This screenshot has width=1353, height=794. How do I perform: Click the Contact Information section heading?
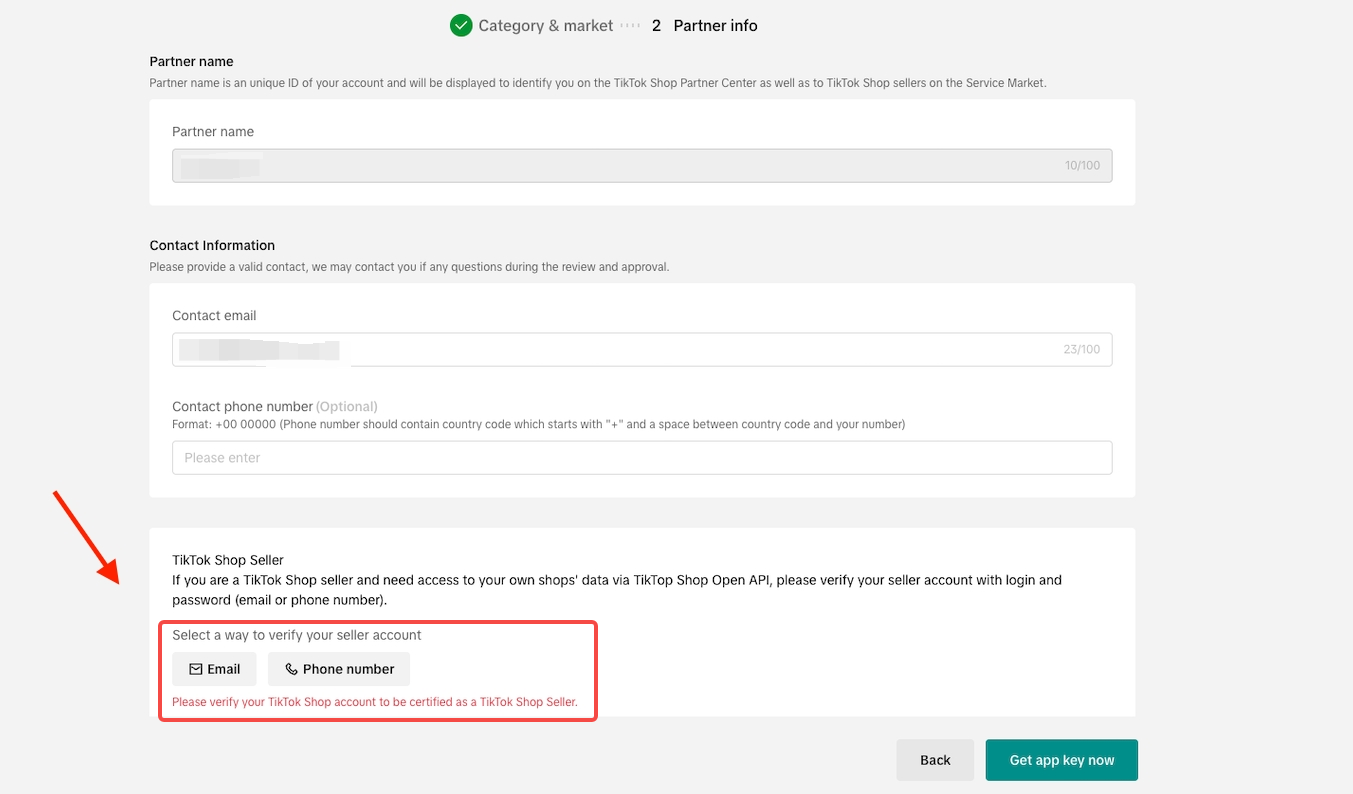point(212,245)
